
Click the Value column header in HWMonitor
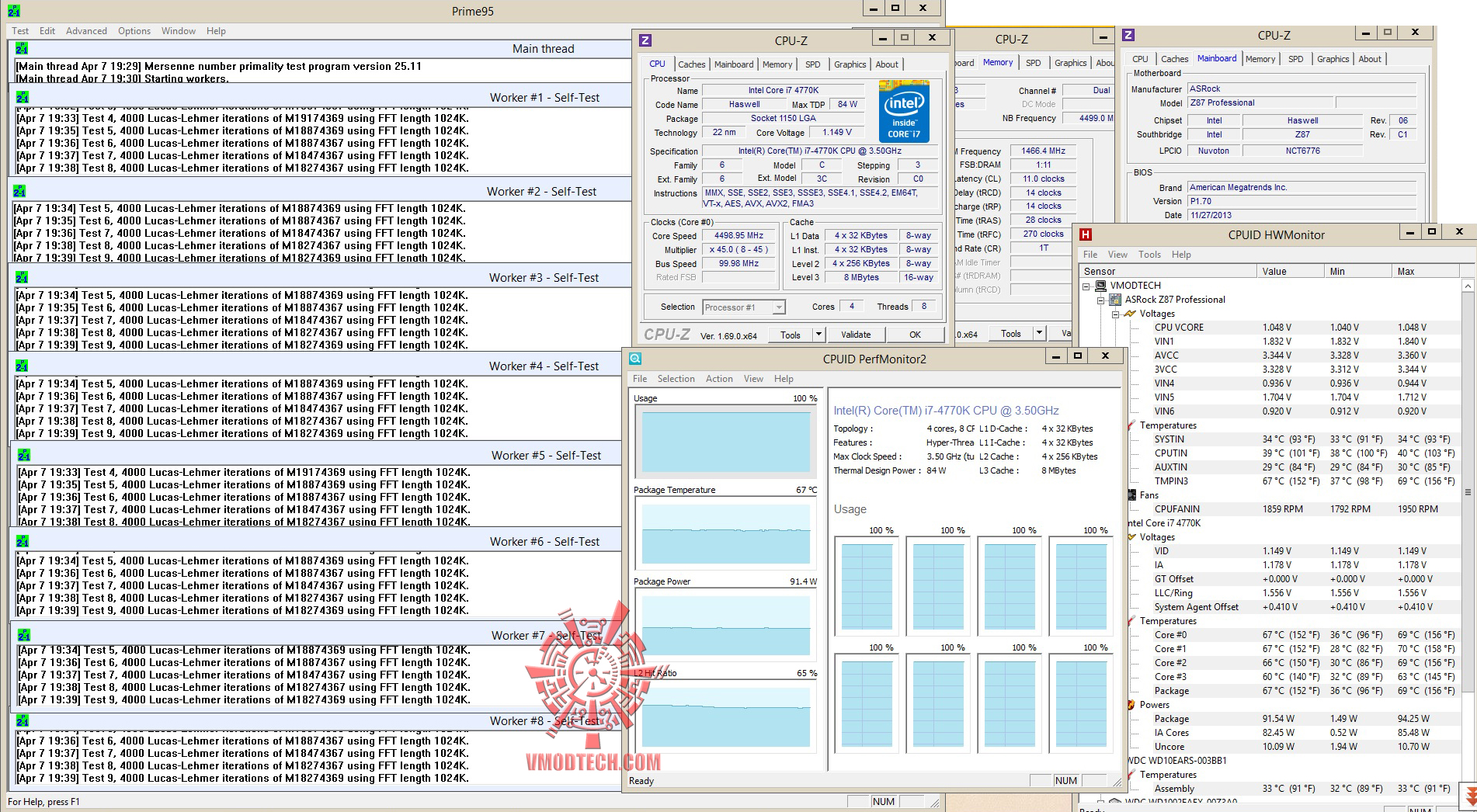(1290, 271)
